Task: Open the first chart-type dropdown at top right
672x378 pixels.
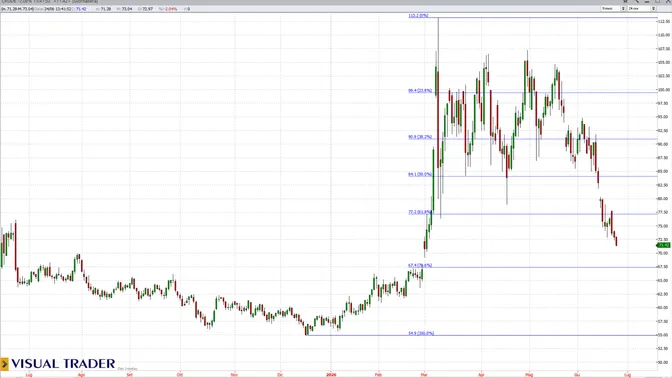Action: pyautogui.click(x=613, y=9)
